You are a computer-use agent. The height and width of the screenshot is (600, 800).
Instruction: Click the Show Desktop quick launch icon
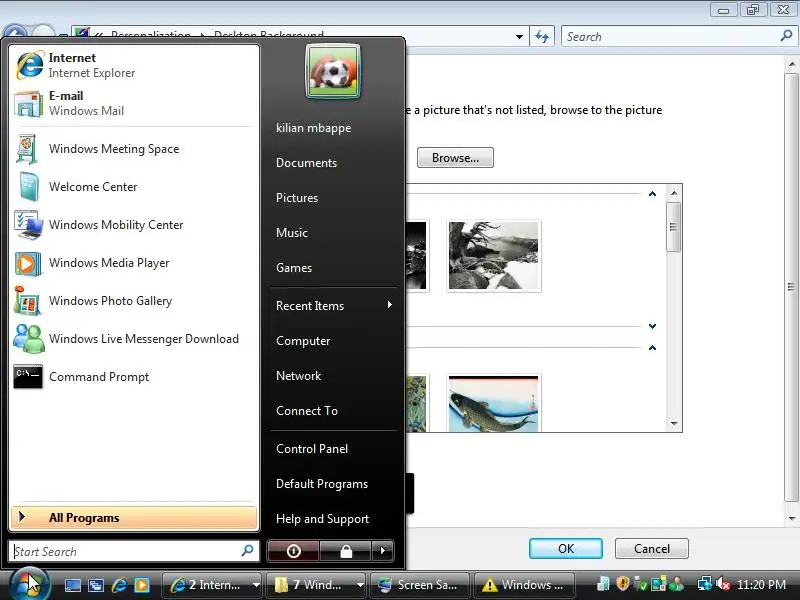click(x=73, y=585)
